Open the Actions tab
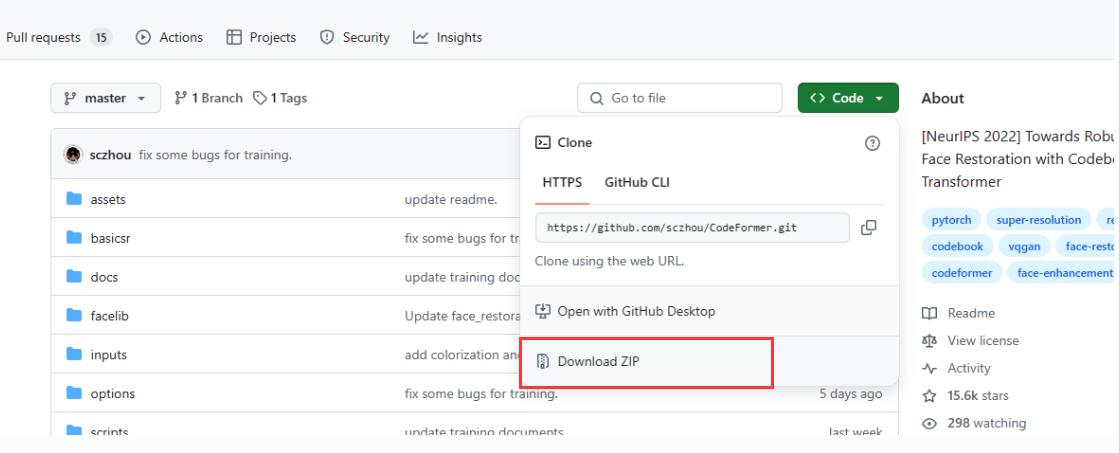The image size is (1119, 453). point(169,38)
